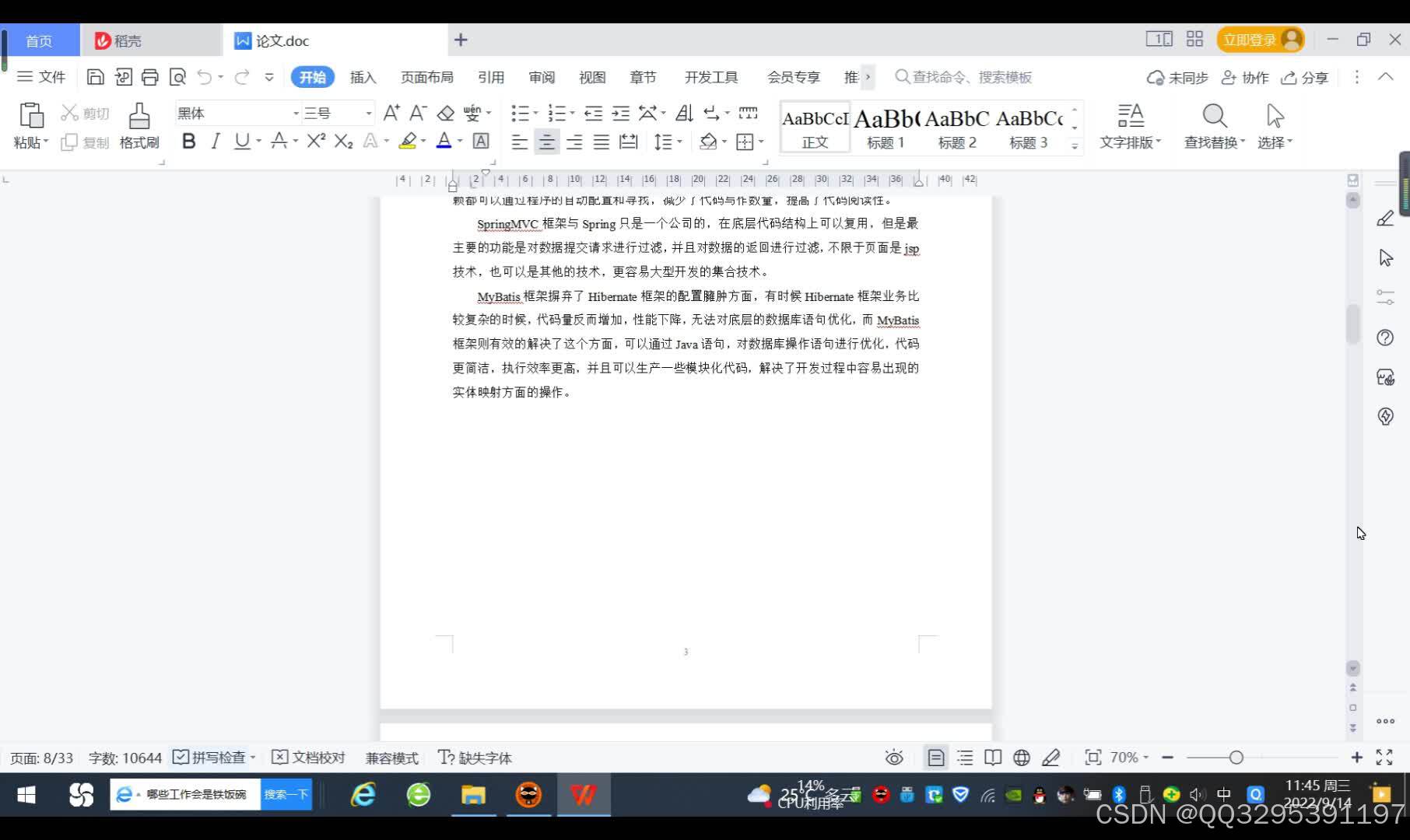Image resolution: width=1410 pixels, height=840 pixels.
Task: Click the Undo arrow
Action: click(205, 77)
